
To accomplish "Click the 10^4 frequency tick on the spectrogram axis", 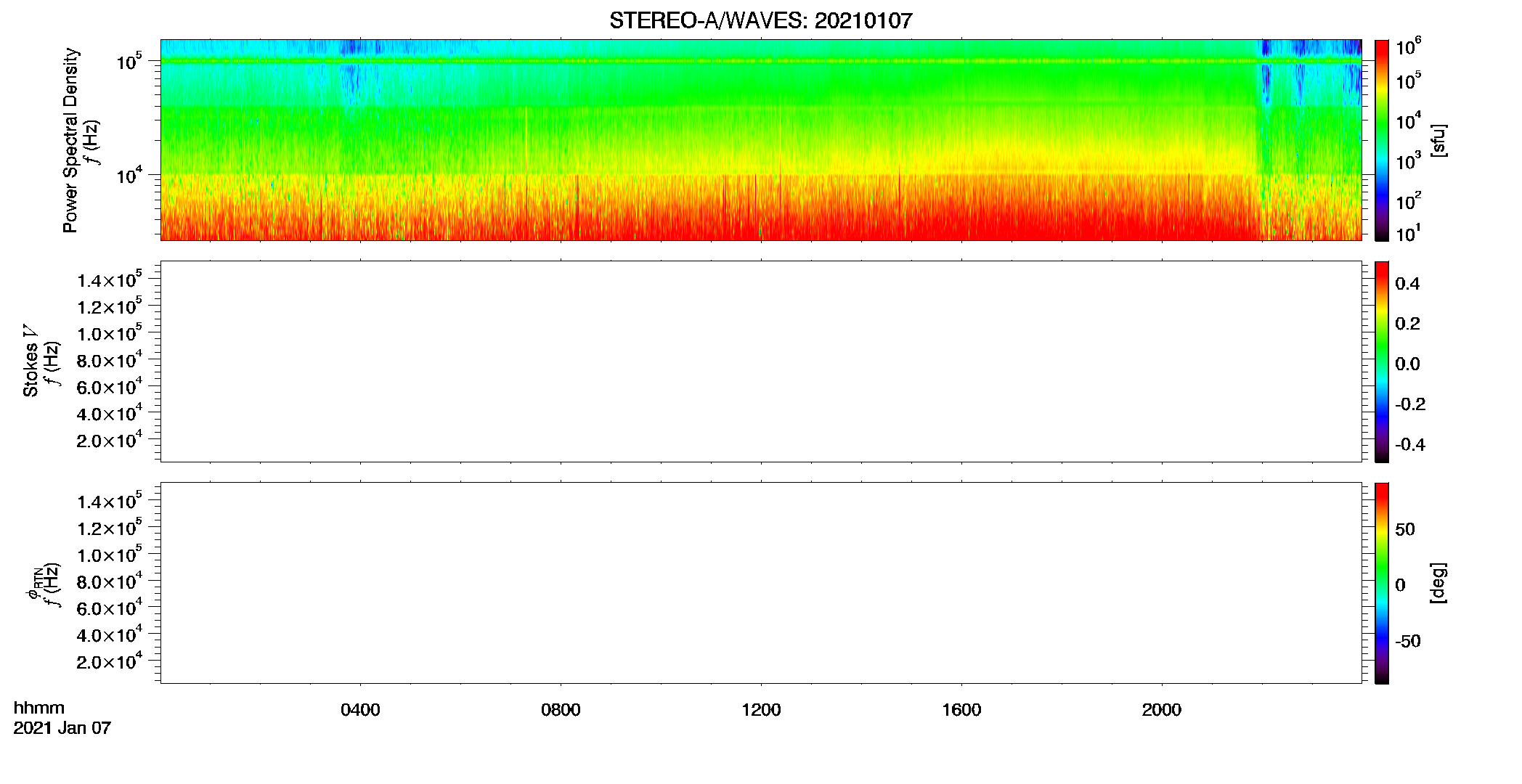I will pyautogui.click(x=129, y=176).
